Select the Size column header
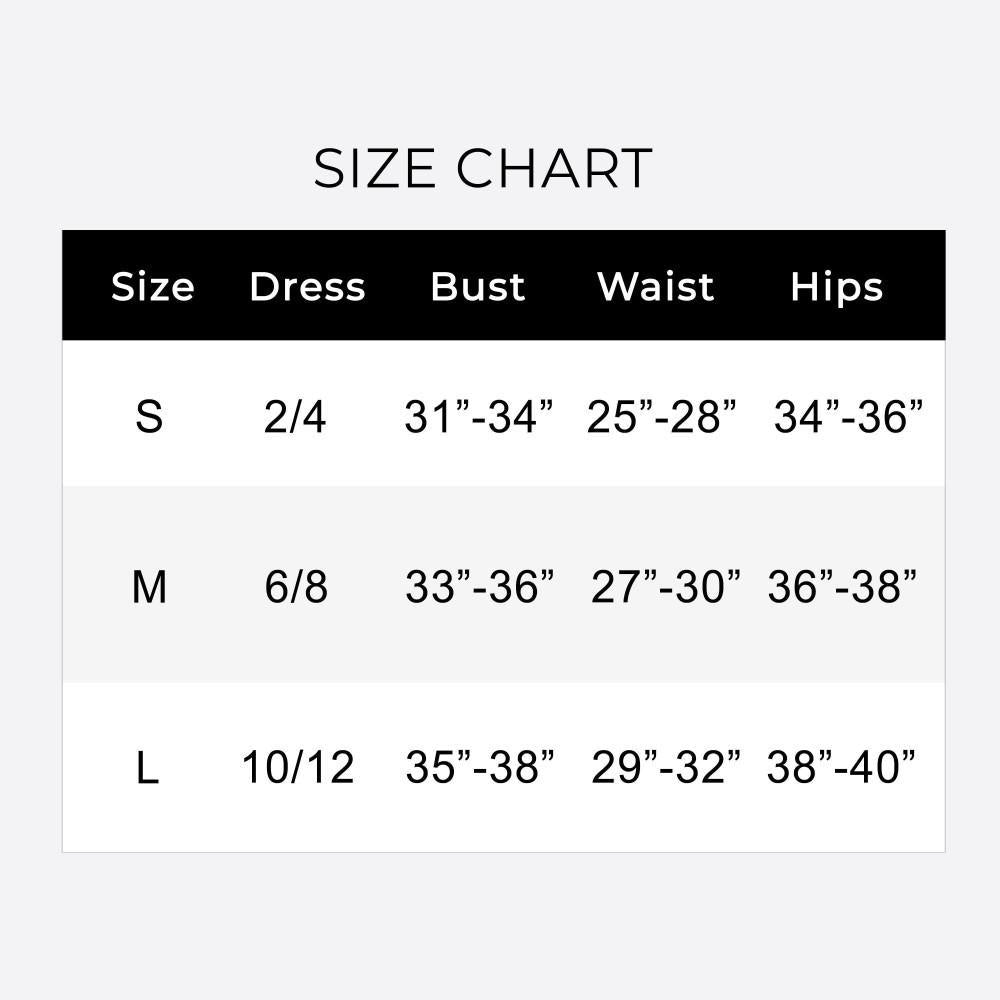Screen dimensions: 1000x1000 pyautogui.click(x=152, y=286)
